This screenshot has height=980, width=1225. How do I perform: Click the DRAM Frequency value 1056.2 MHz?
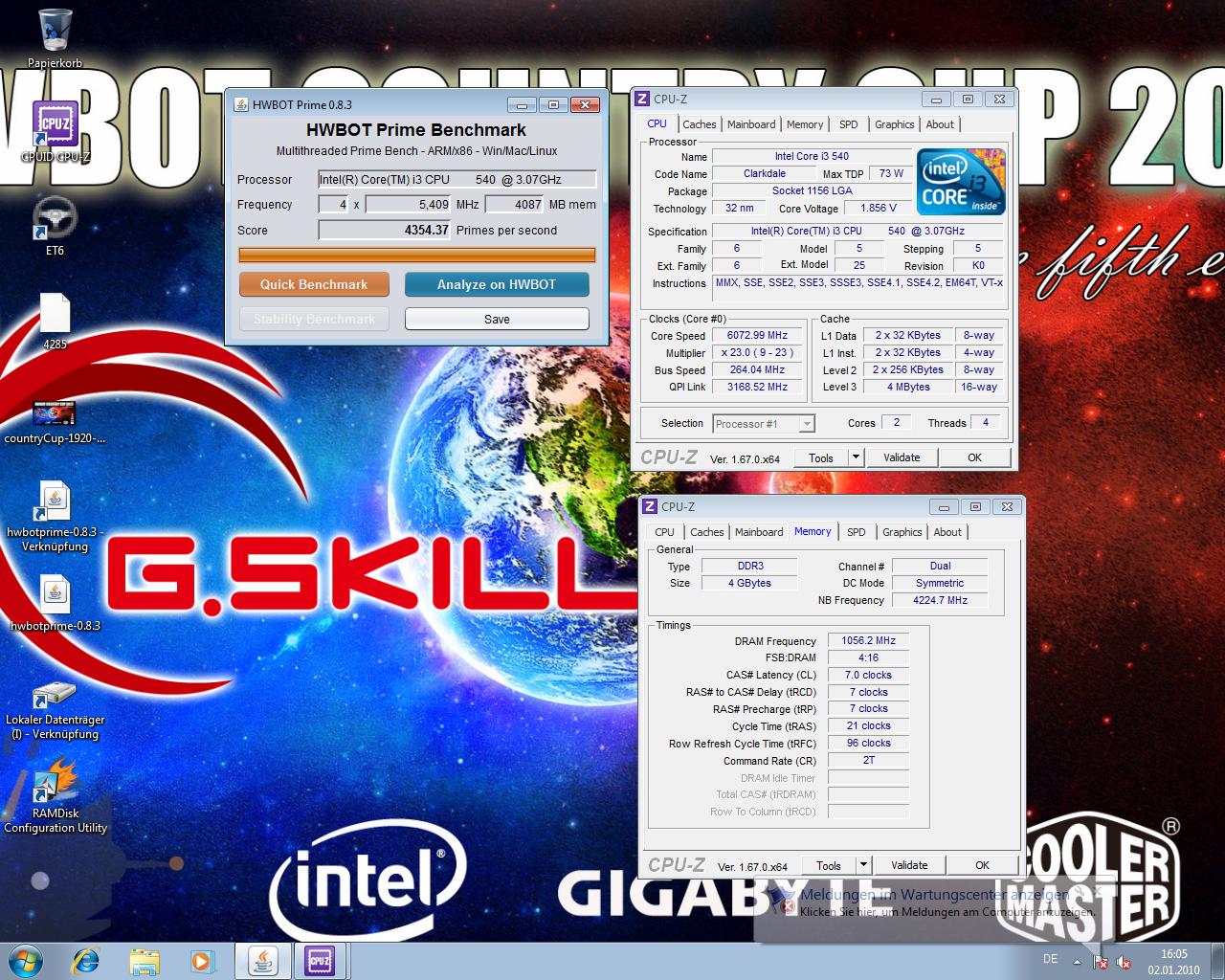(x=868, y=640)
